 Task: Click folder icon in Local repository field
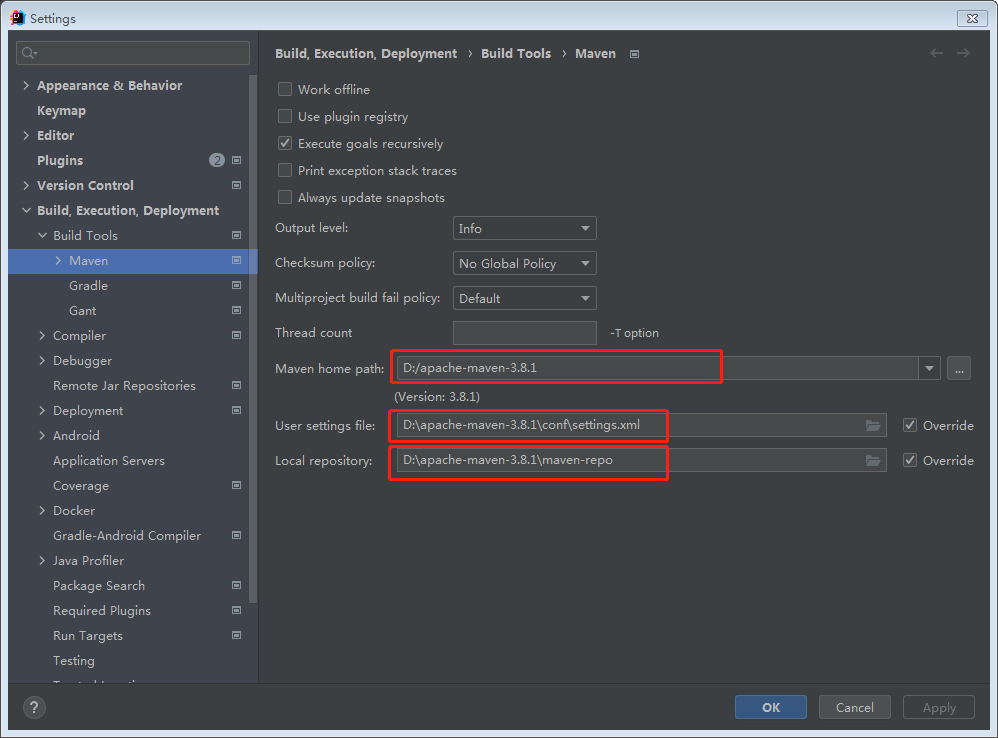(x=873, y=461)
